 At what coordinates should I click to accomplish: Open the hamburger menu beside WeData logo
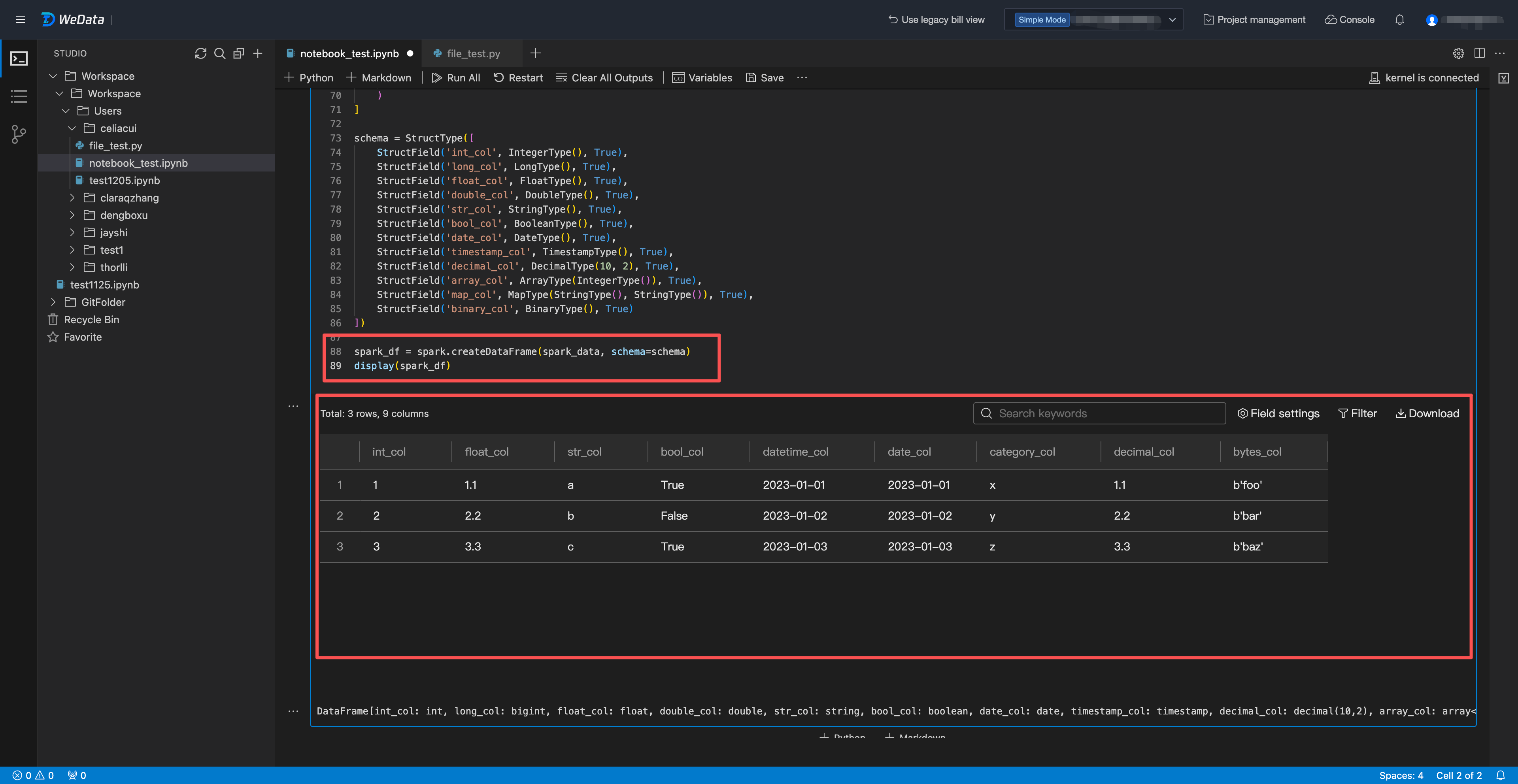click(21, 19)
